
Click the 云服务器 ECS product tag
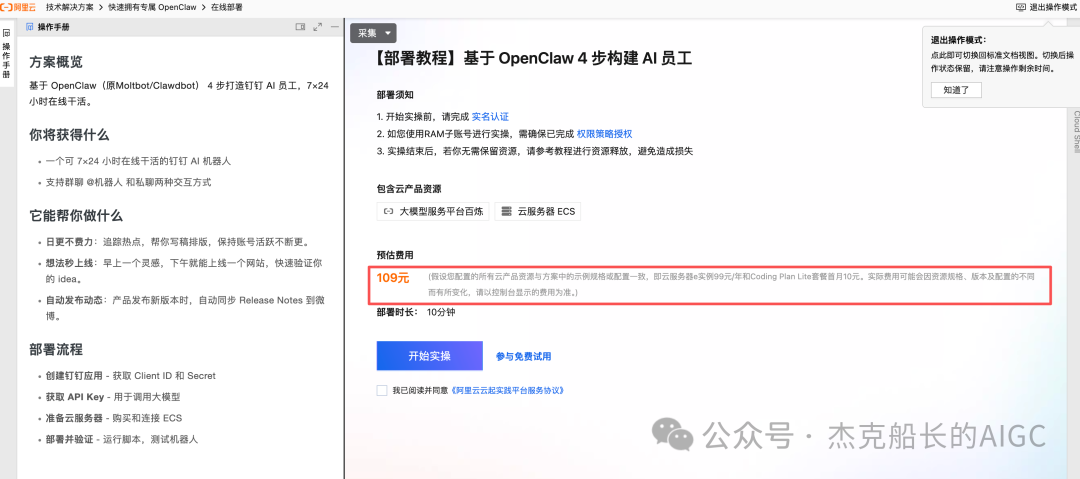point(538,212)
